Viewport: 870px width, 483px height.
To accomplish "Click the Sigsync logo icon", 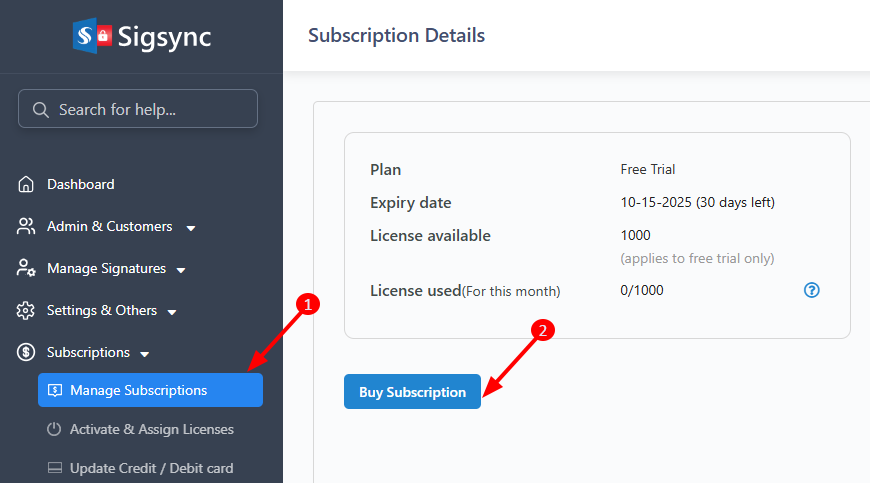I will click(x=92, y=36).
